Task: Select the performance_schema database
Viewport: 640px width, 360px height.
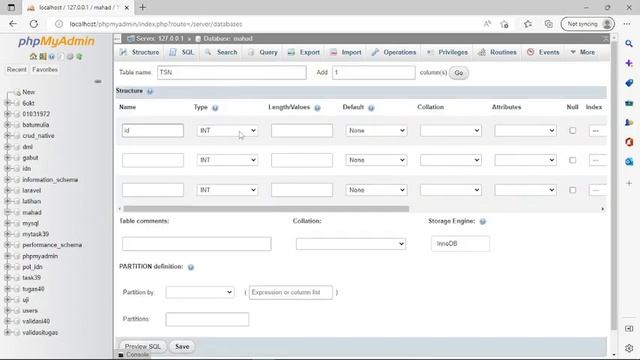Action: 52,245
